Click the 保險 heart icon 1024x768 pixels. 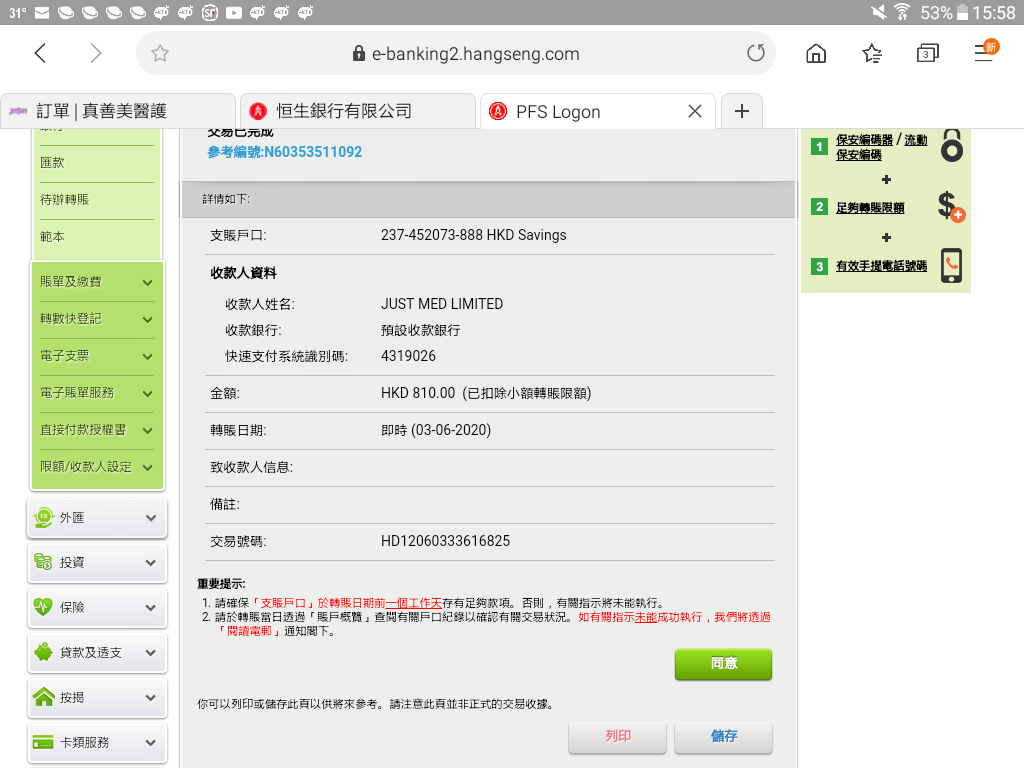(x=44, y=607)
